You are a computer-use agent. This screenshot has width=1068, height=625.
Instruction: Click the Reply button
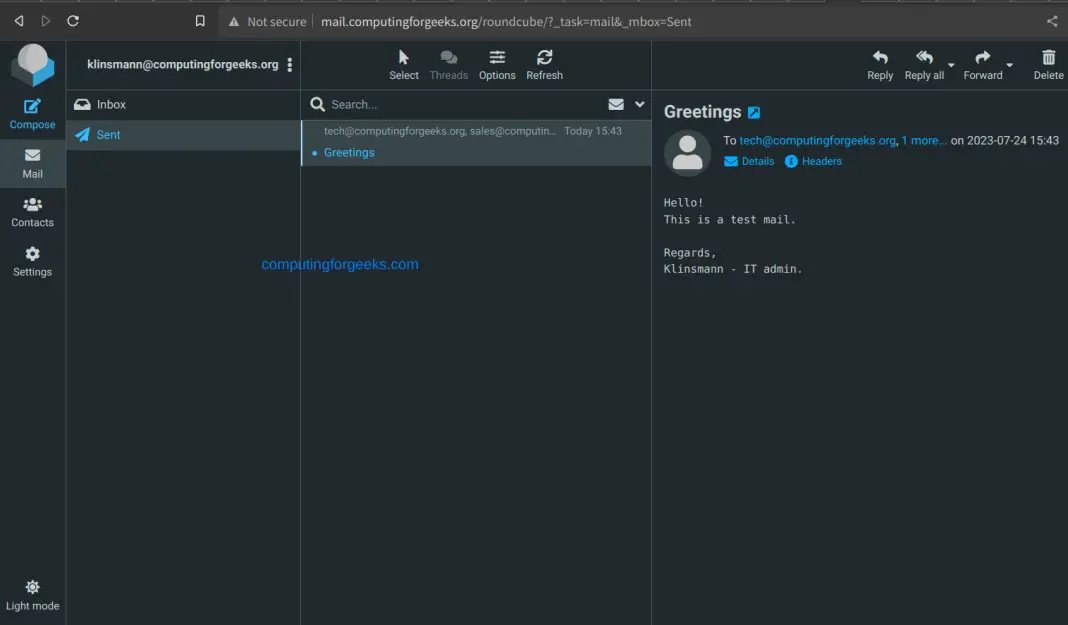tap(880, 65)
